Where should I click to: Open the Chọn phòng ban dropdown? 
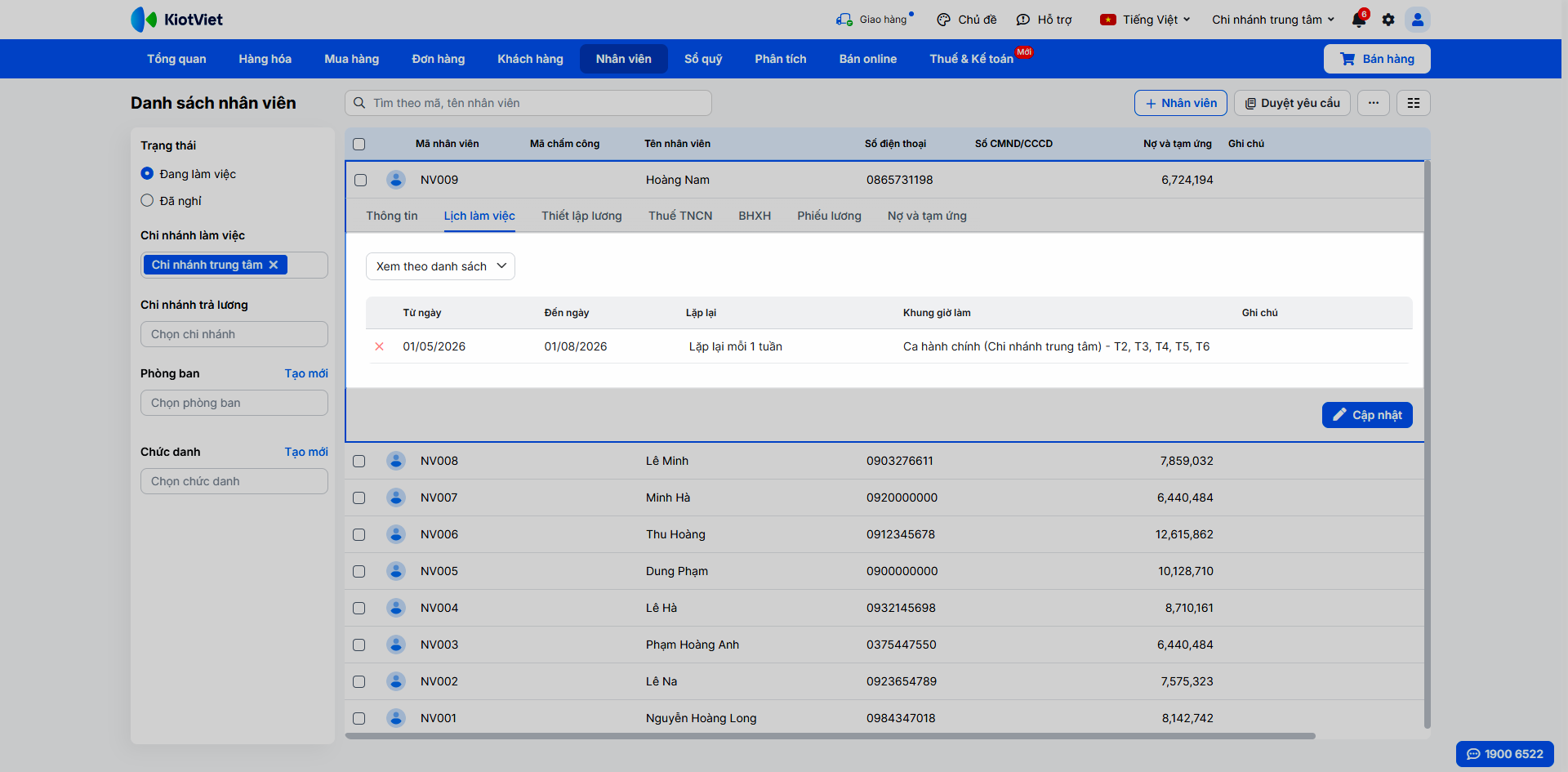pos(234,403)
